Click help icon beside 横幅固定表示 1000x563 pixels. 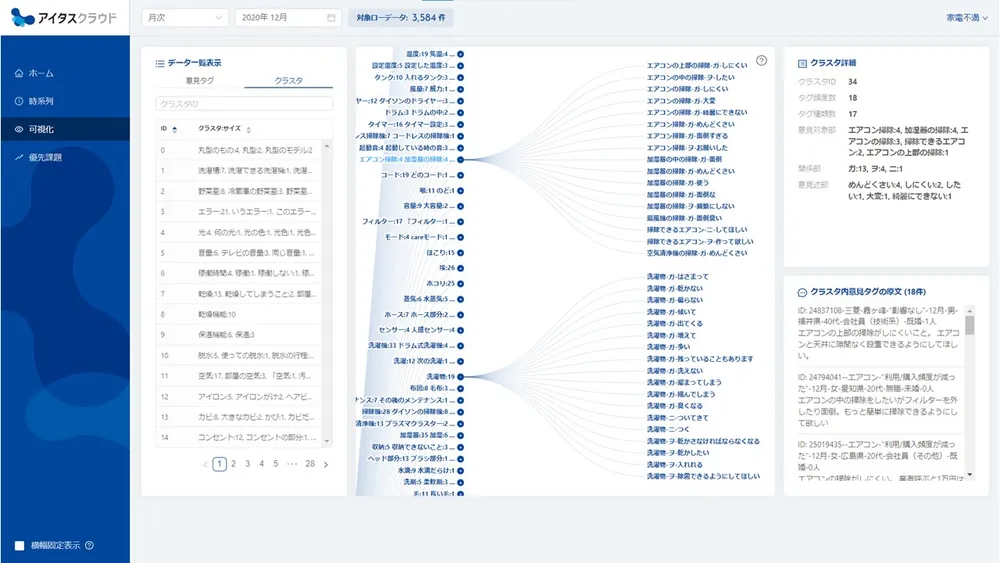click(89, 545)
